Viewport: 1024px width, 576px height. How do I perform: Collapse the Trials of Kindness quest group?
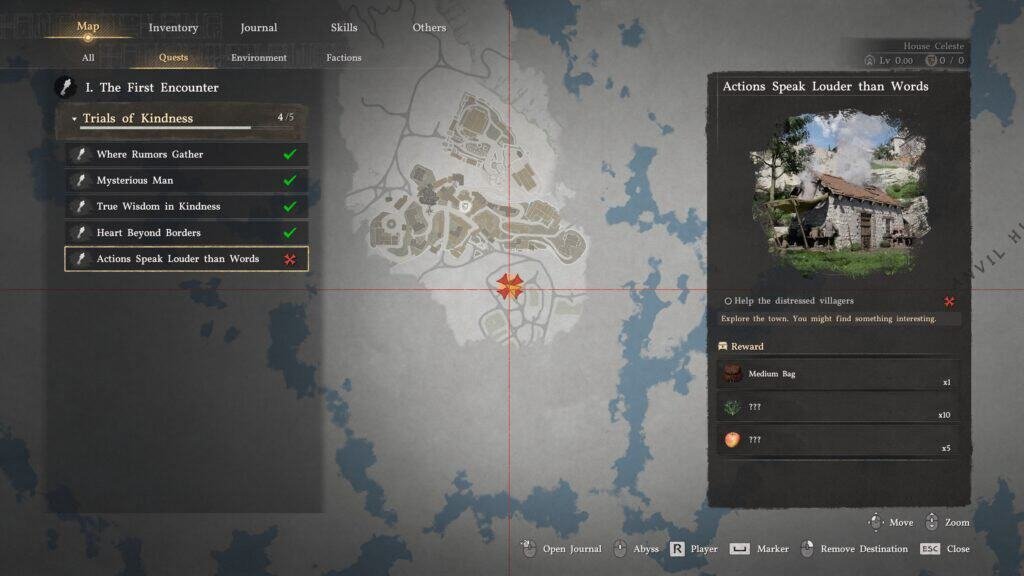[x=74, y=119]
